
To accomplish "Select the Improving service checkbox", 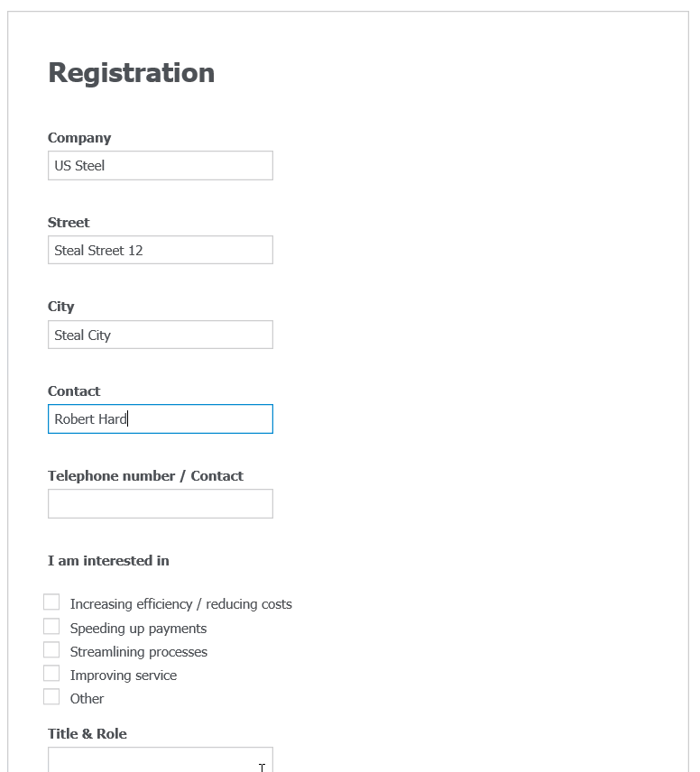I will [52, 674].
